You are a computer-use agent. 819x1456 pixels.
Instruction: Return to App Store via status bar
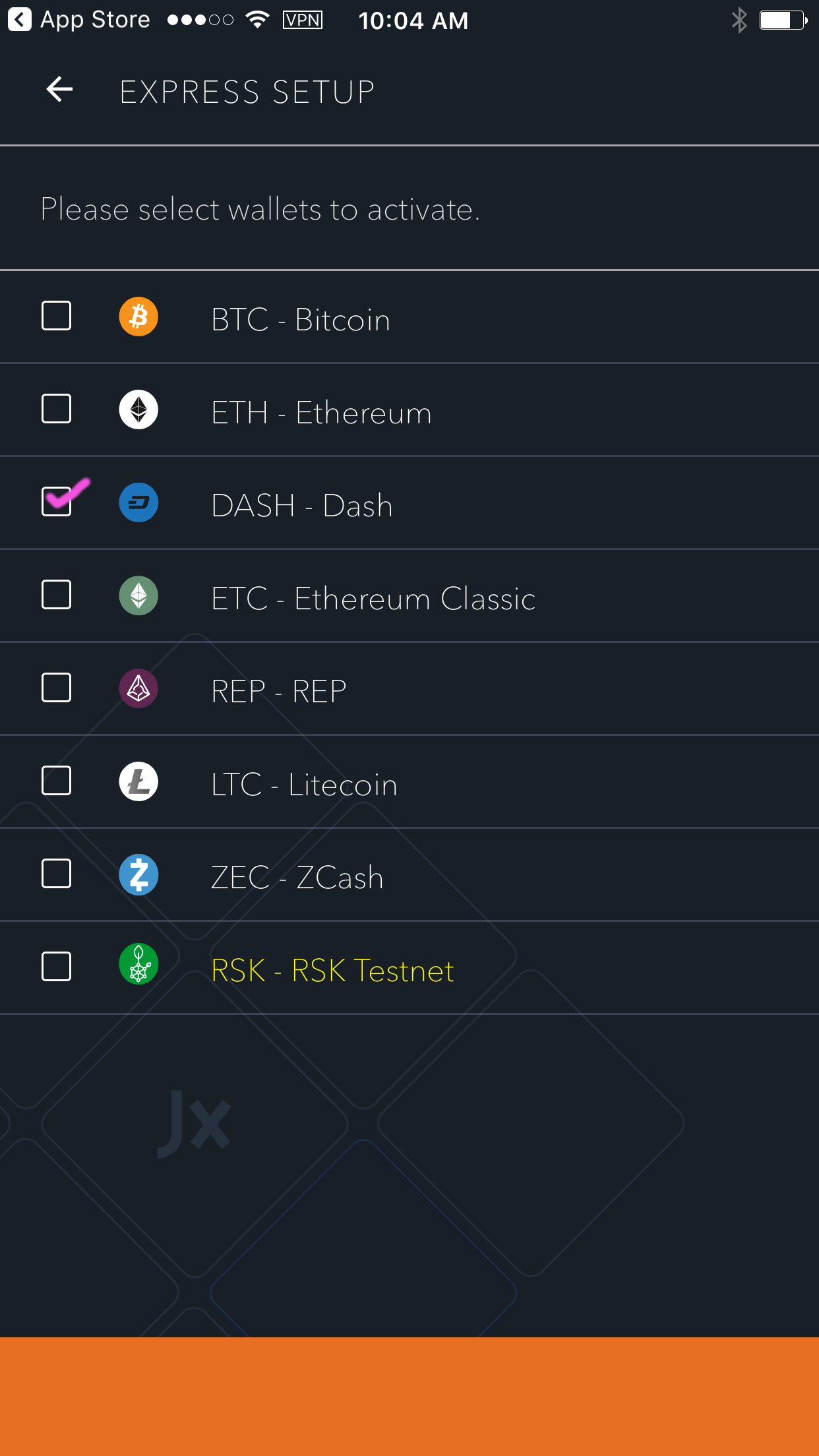(x=79, y=20)
